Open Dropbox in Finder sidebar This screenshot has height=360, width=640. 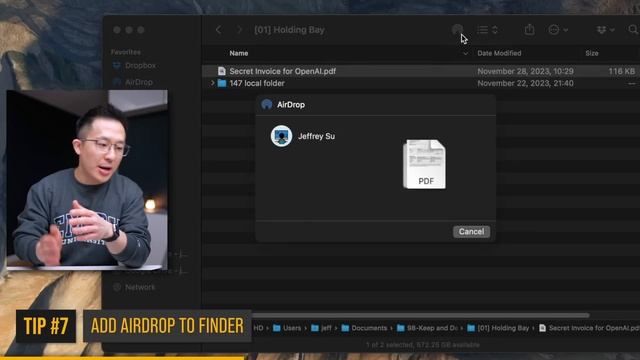135,65
